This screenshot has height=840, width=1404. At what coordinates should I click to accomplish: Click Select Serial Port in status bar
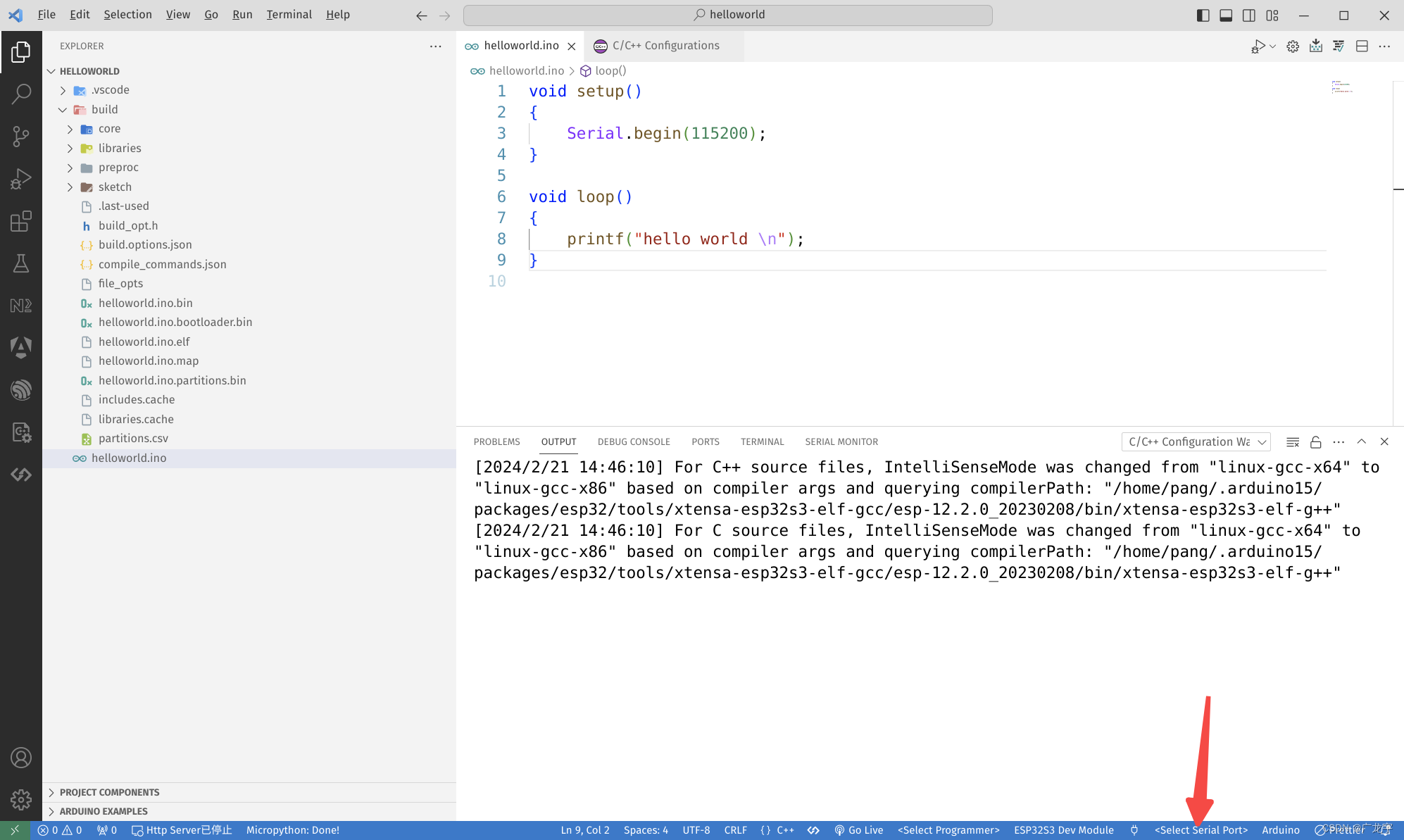tap(1201, 829)
